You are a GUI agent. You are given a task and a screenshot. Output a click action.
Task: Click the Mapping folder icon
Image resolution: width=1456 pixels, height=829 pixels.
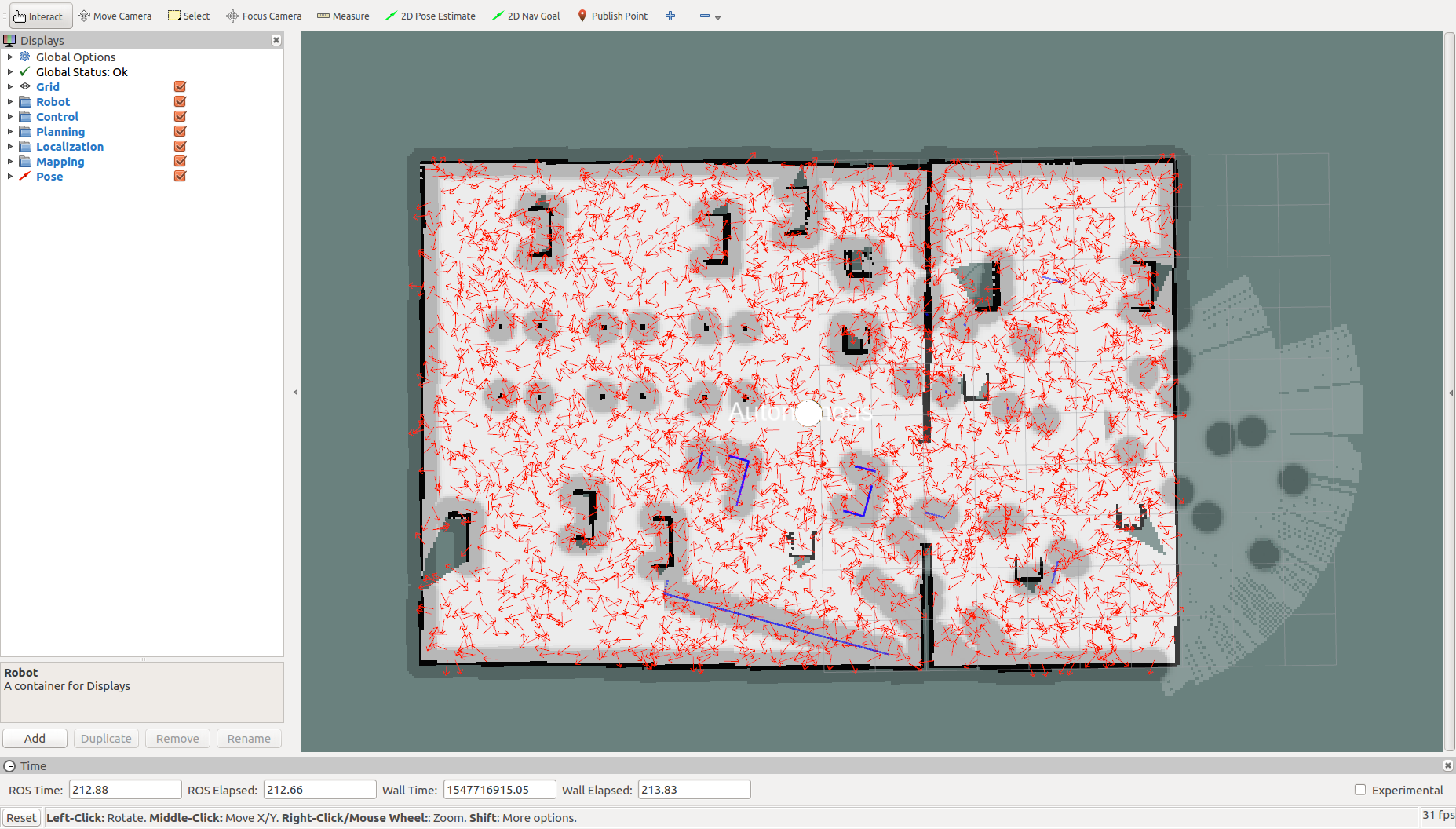(25, 161)
